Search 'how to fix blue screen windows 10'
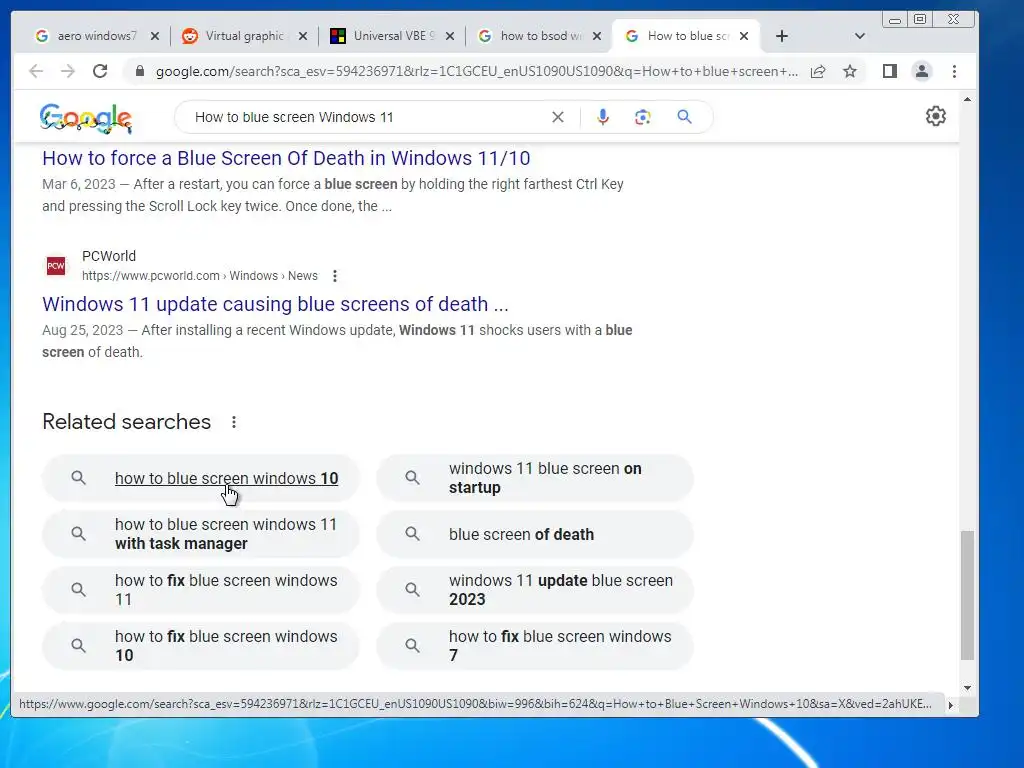Screen dimensions: 1024x768 point(200,646)
